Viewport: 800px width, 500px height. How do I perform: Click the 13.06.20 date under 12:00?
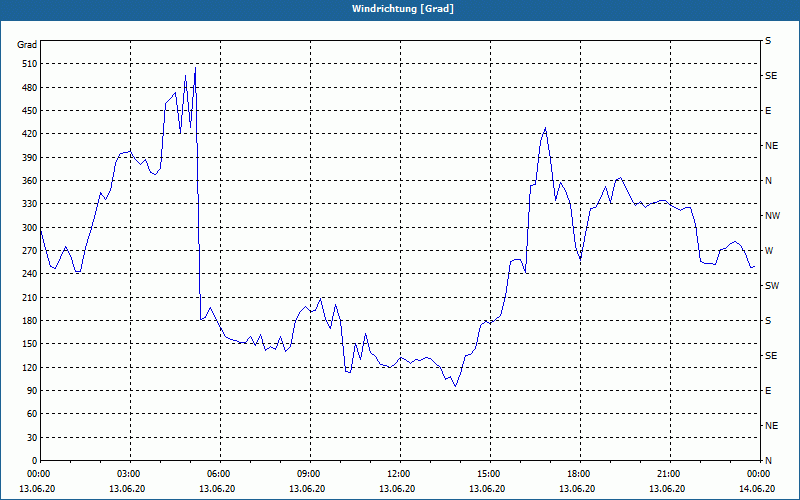(397, 489)
